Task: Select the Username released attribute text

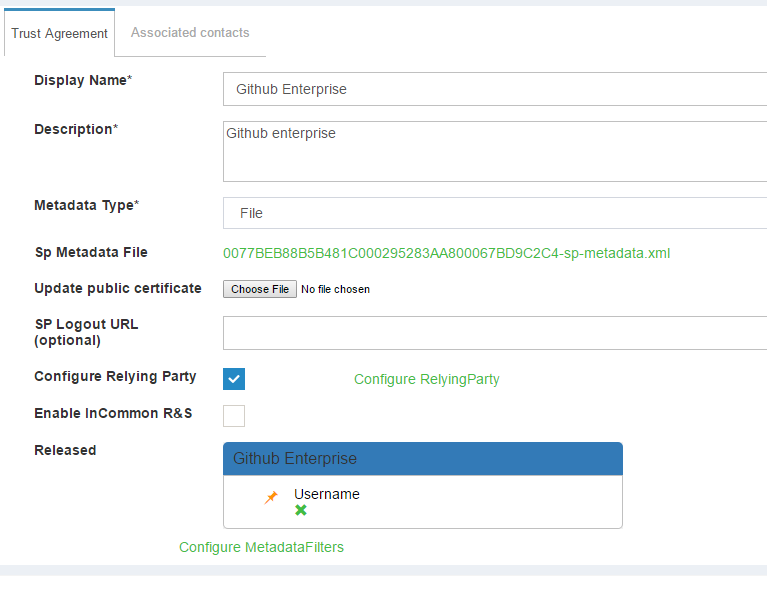Action: tap(326, 494)
